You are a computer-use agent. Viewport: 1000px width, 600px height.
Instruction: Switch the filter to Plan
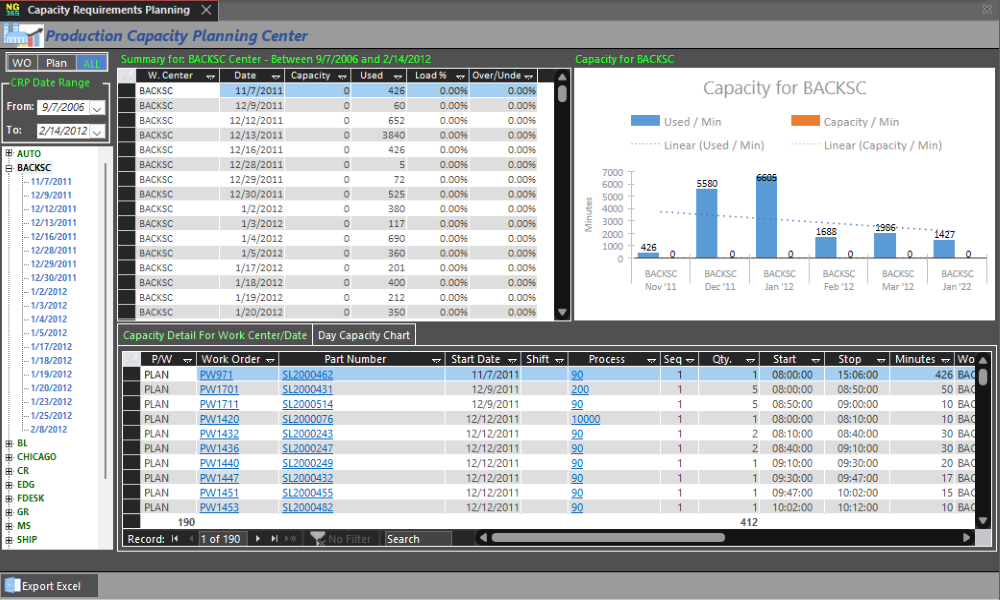[57, 63]
